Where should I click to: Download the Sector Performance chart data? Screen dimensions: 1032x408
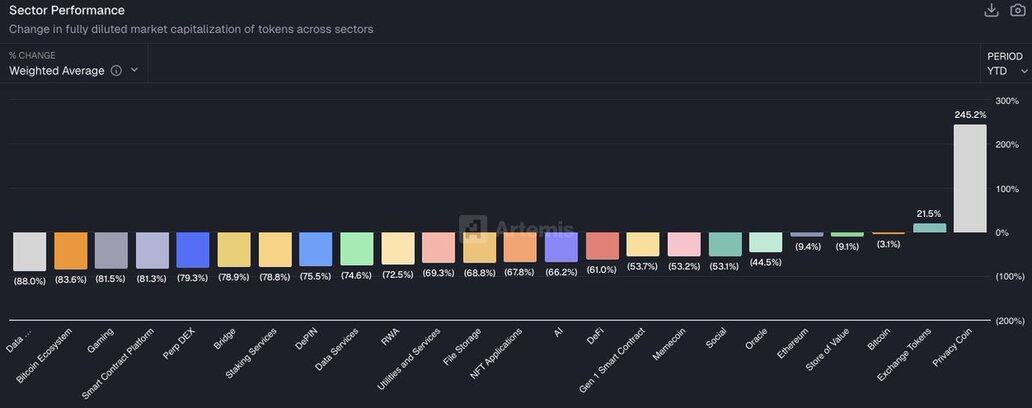click(x=991, y=10)
